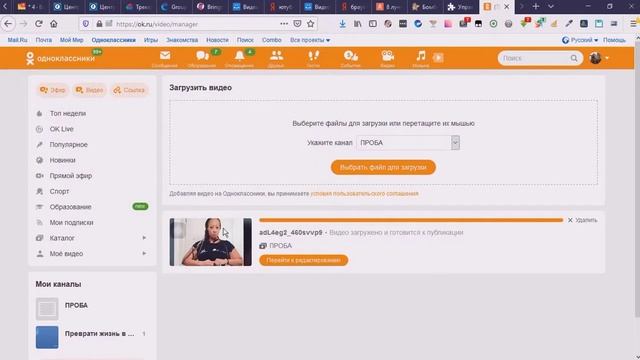The width and height of the screenshot is (640, 360).
Task: Toggle the sidebar view icon
Action: pyautogui.click(x=373, y=24)
